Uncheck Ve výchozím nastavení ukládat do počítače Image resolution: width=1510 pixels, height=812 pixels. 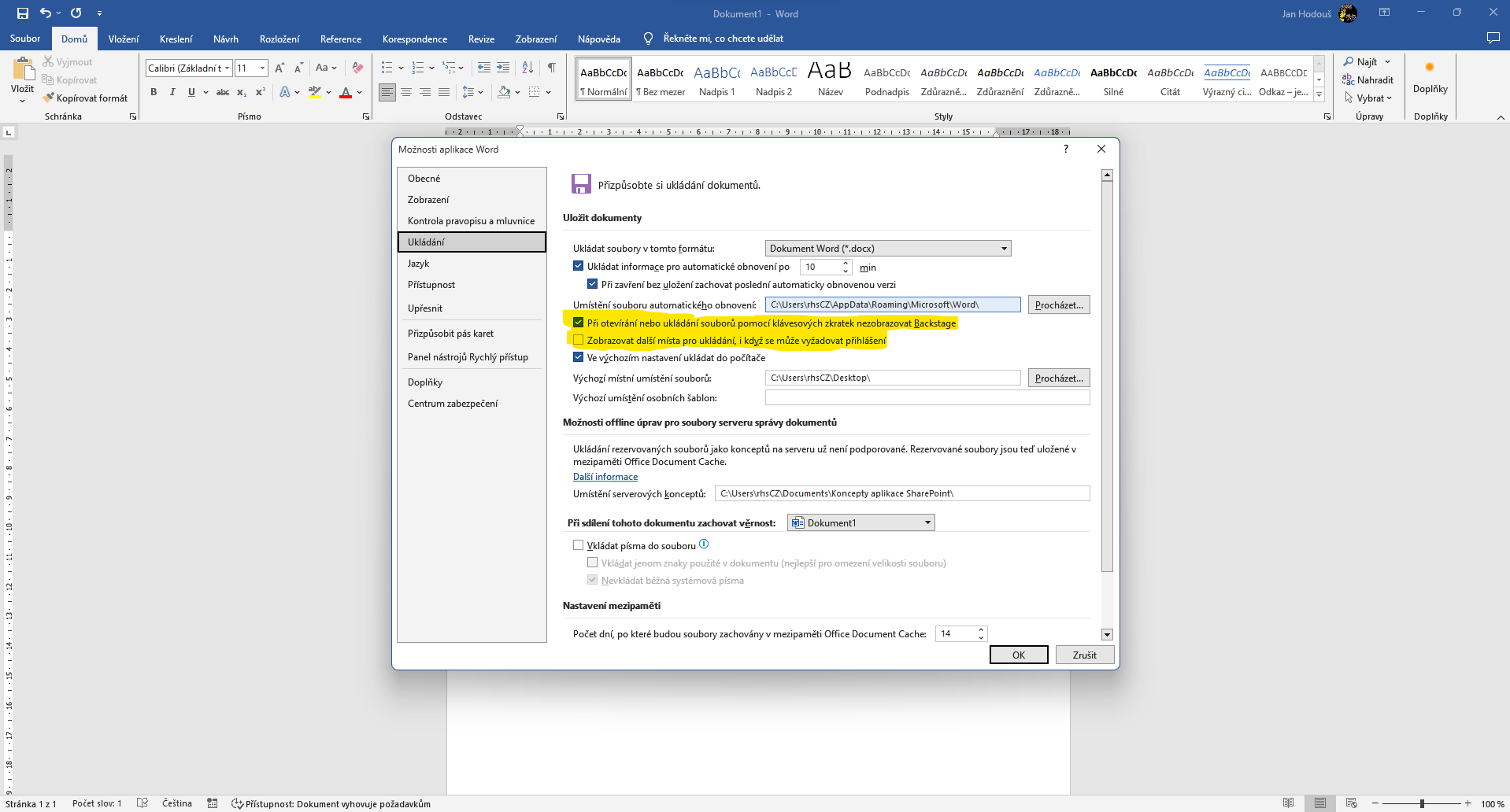pos(579,357)
